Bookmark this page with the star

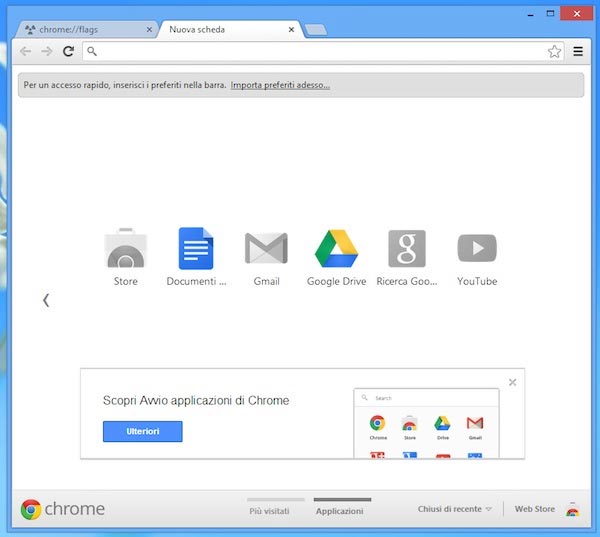pyautogui.click(x=554, y=51)
